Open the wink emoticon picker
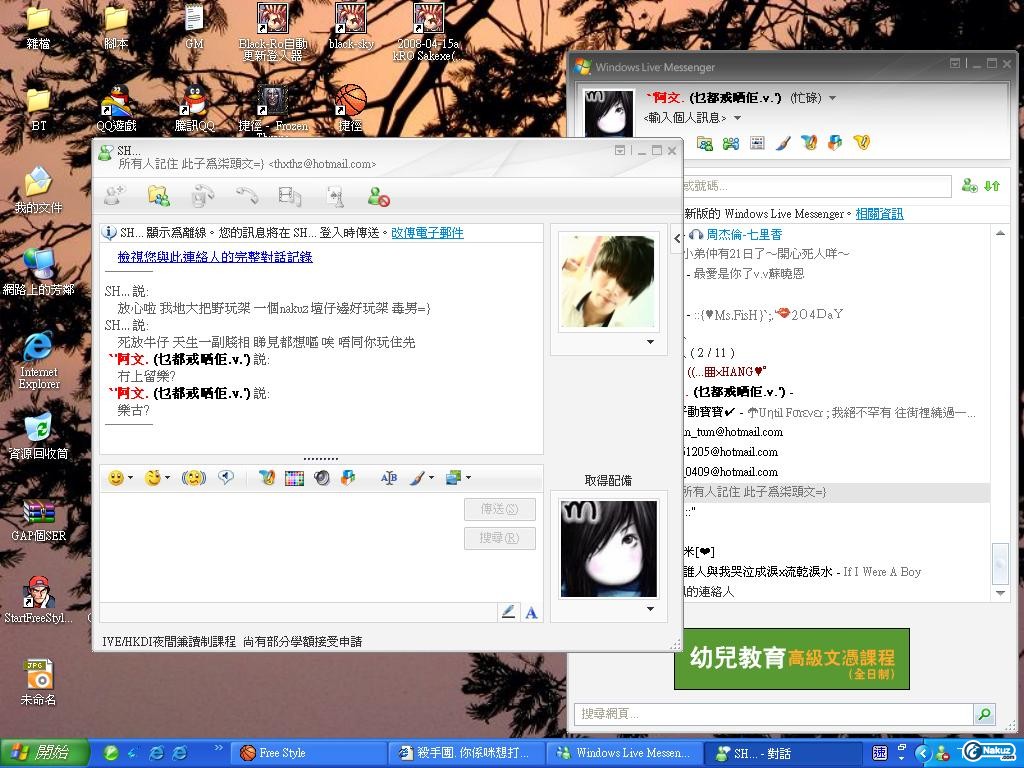The image size is (1024, 768). point(153,478)
